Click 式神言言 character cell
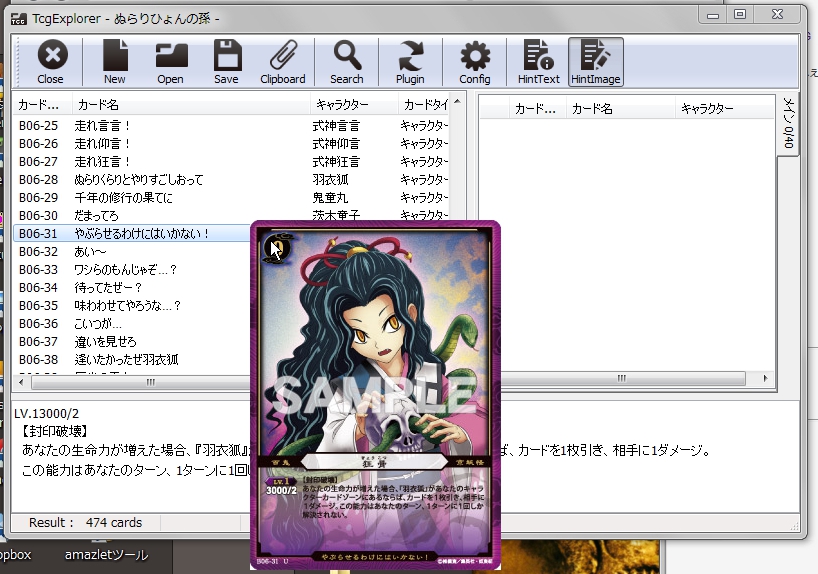818x574 pixels. [336, 126]
